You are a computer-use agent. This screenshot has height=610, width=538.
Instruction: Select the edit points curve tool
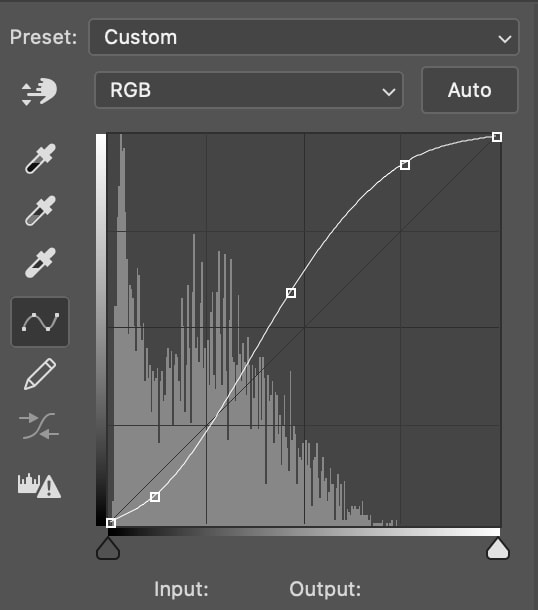[40, 322]
